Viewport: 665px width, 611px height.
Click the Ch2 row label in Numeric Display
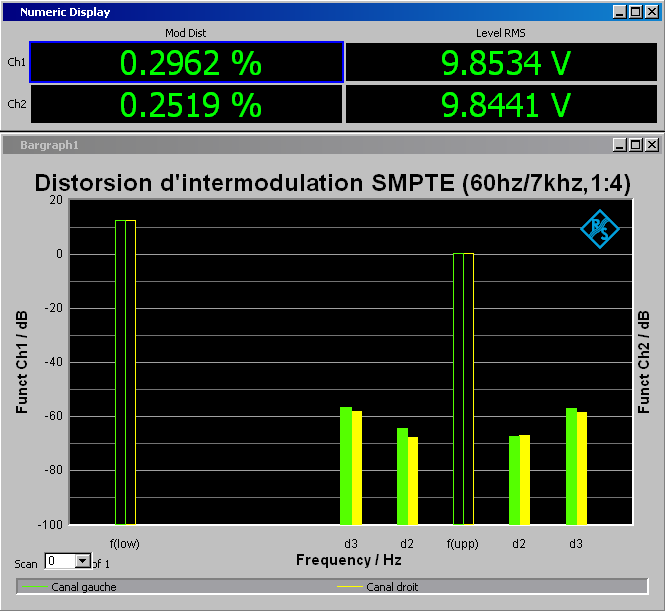point(17,104)
